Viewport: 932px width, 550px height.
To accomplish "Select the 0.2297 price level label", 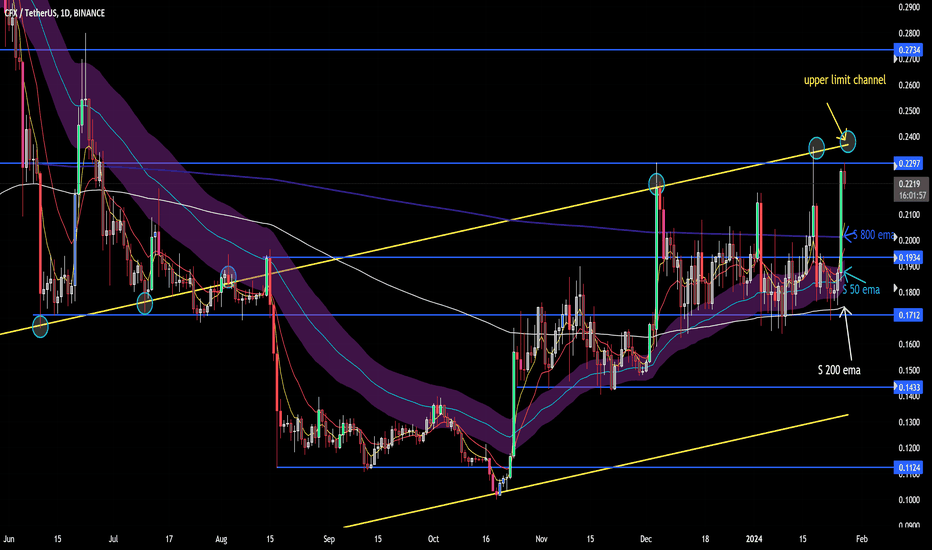I will 909,164.
